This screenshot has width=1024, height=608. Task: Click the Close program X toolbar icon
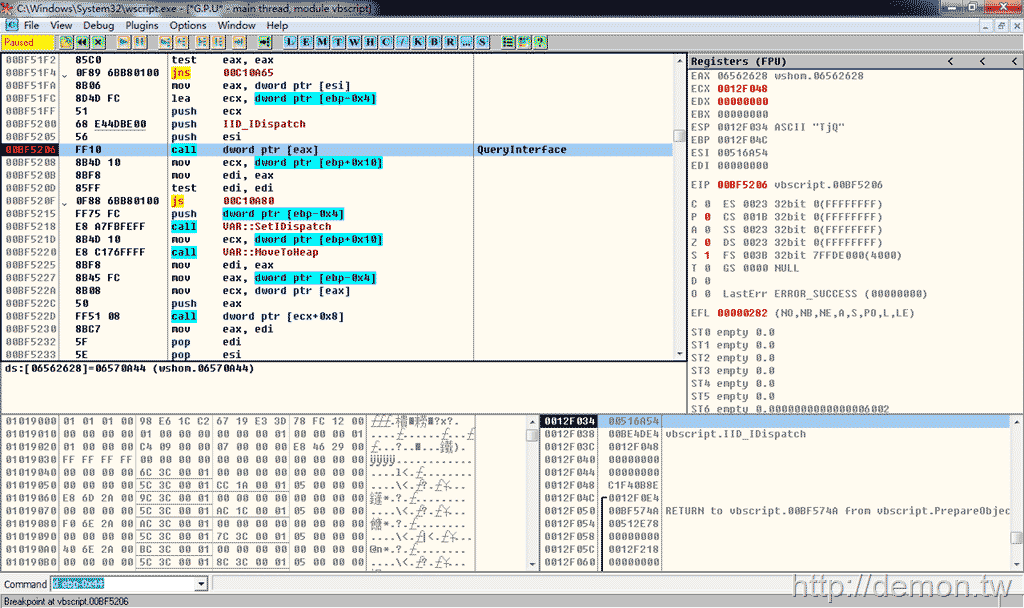coord(97,42)
